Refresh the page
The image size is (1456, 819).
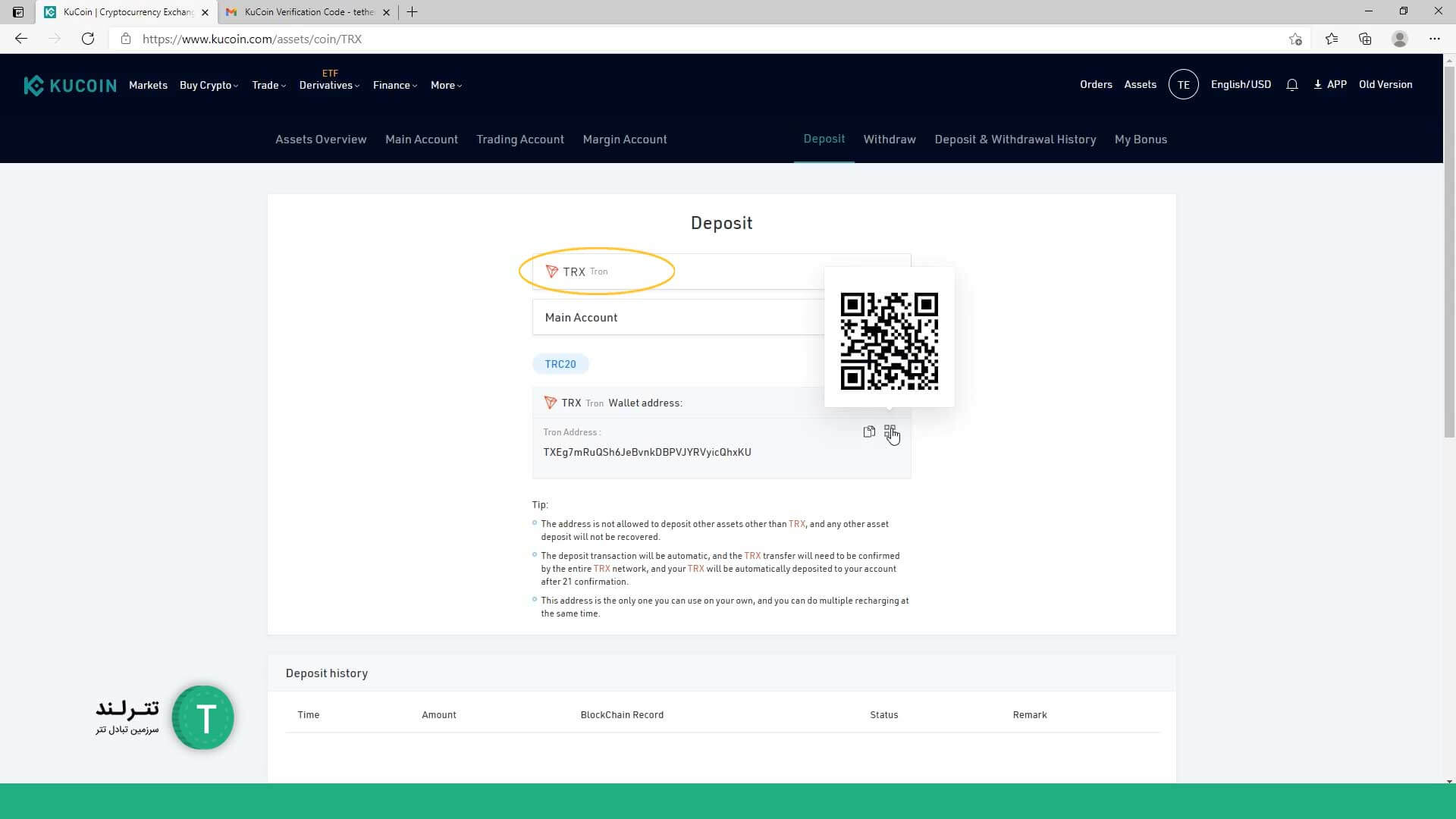click(x=88, y=39)
